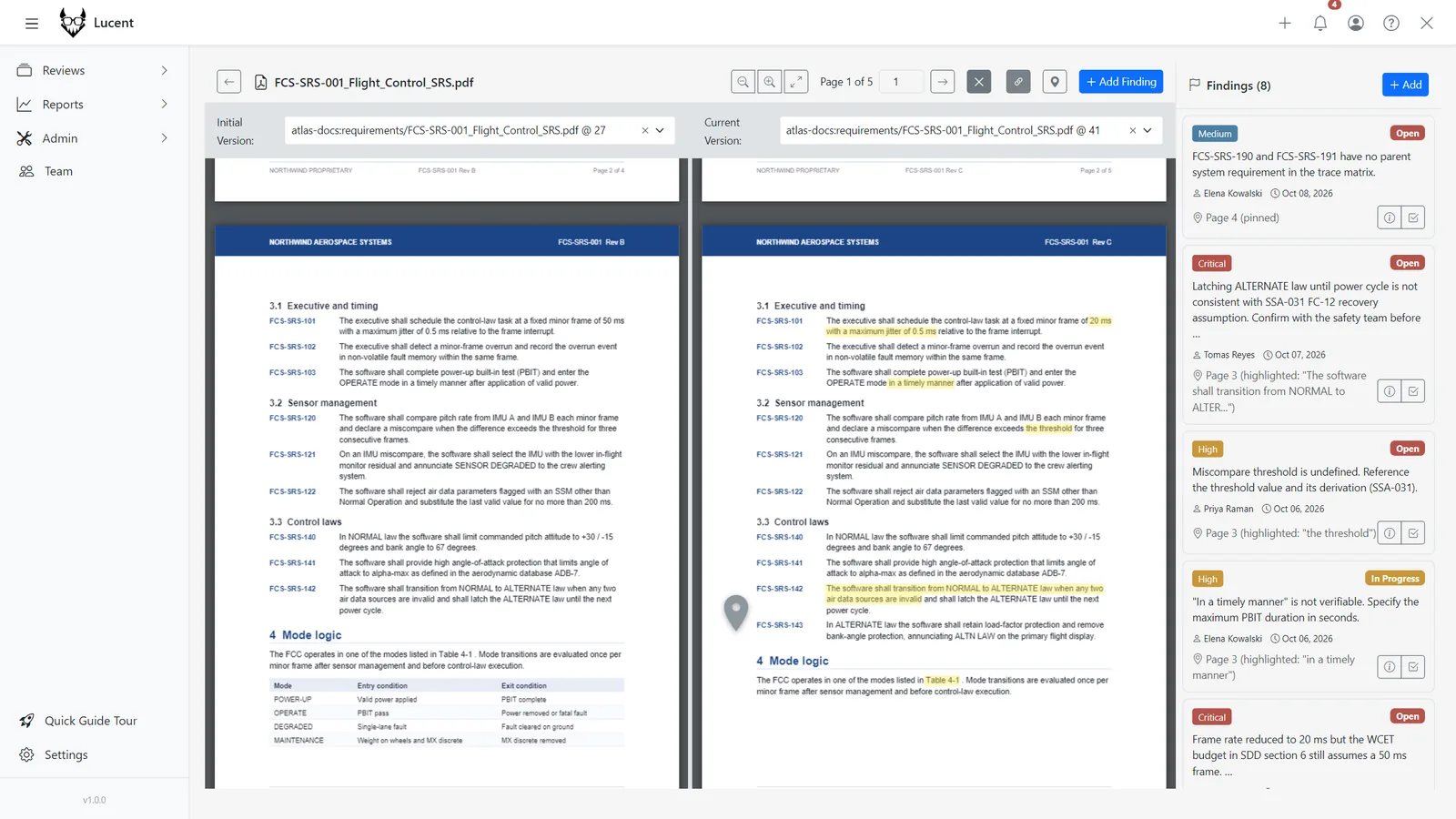This screenshot has width=1456, height=819.
Task: Click the Add Finding button
Action: [x=1121, y=82]
